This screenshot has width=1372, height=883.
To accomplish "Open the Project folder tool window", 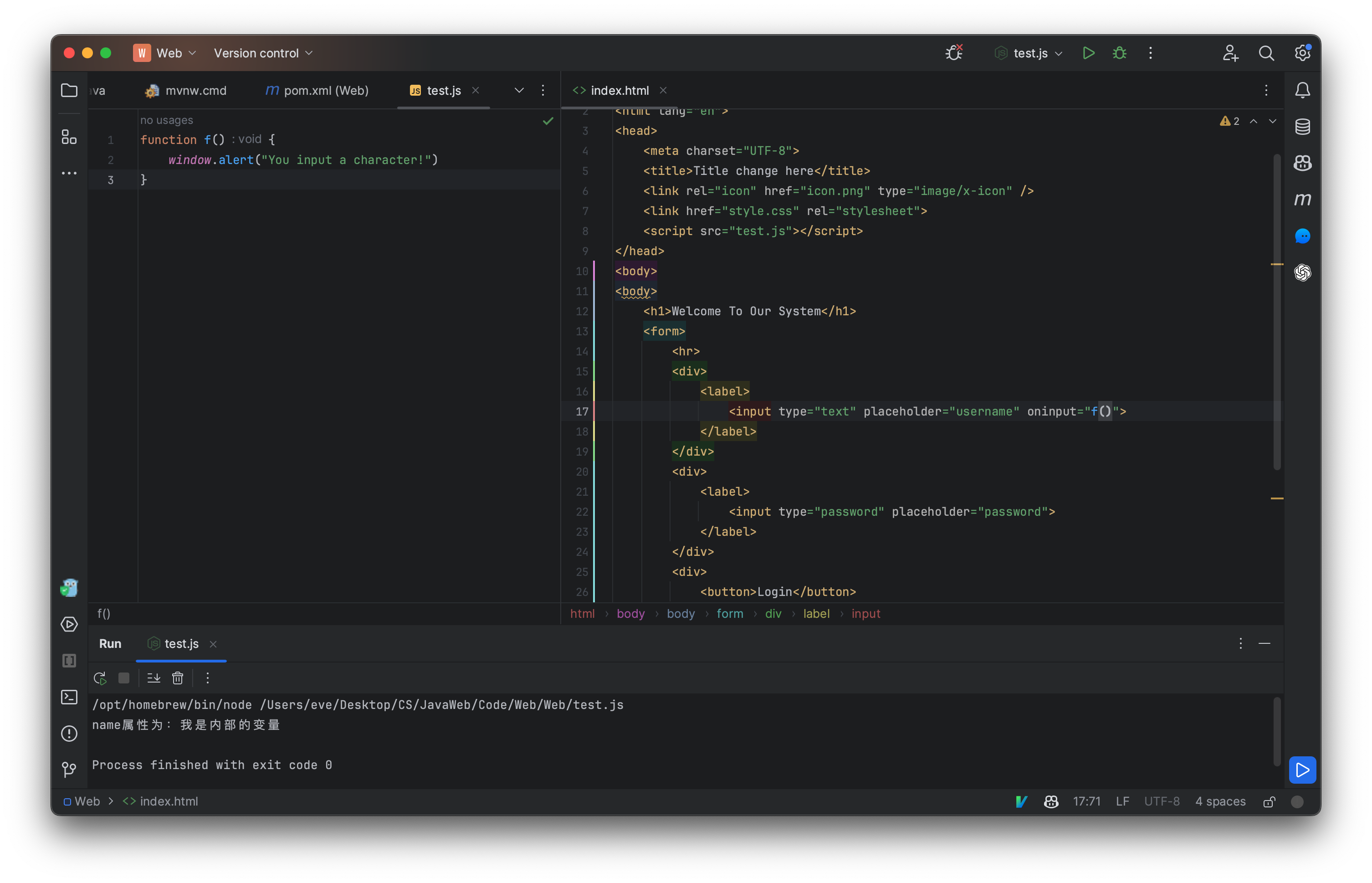I will (69, 91).
